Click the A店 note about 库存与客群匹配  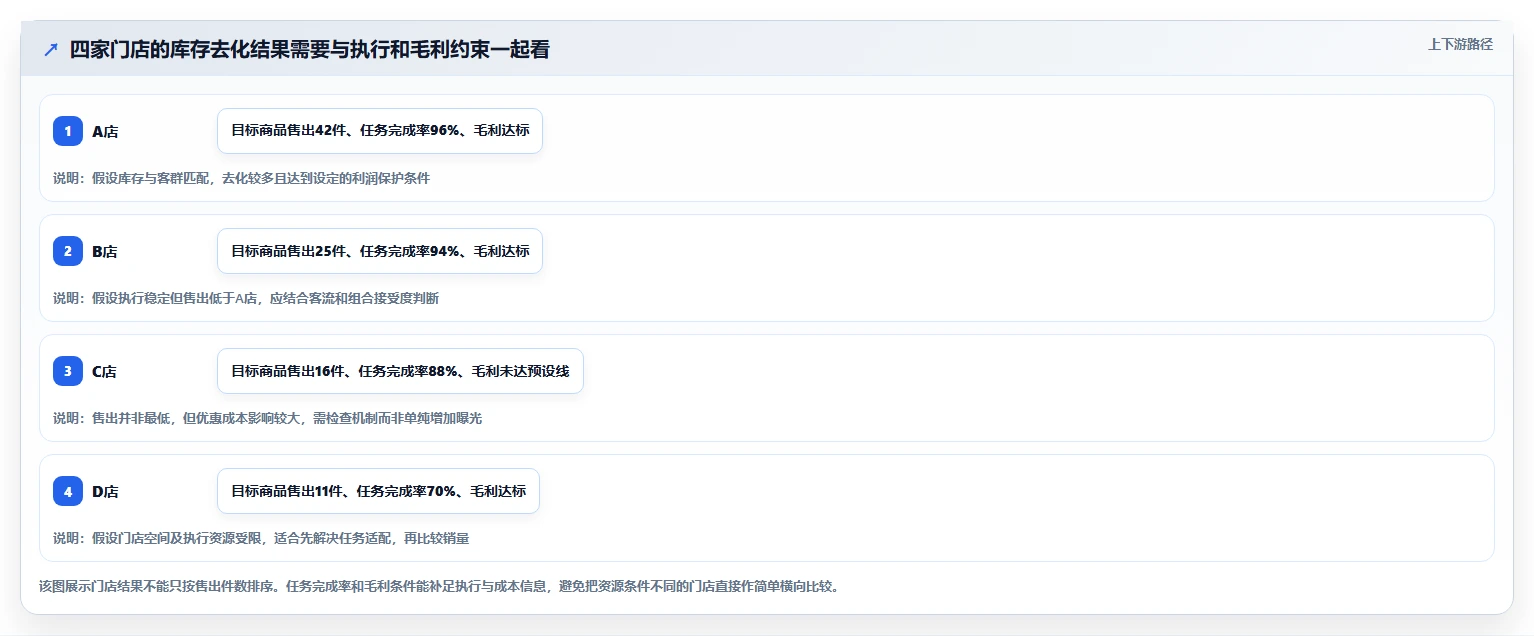click(x=241, y=178)
